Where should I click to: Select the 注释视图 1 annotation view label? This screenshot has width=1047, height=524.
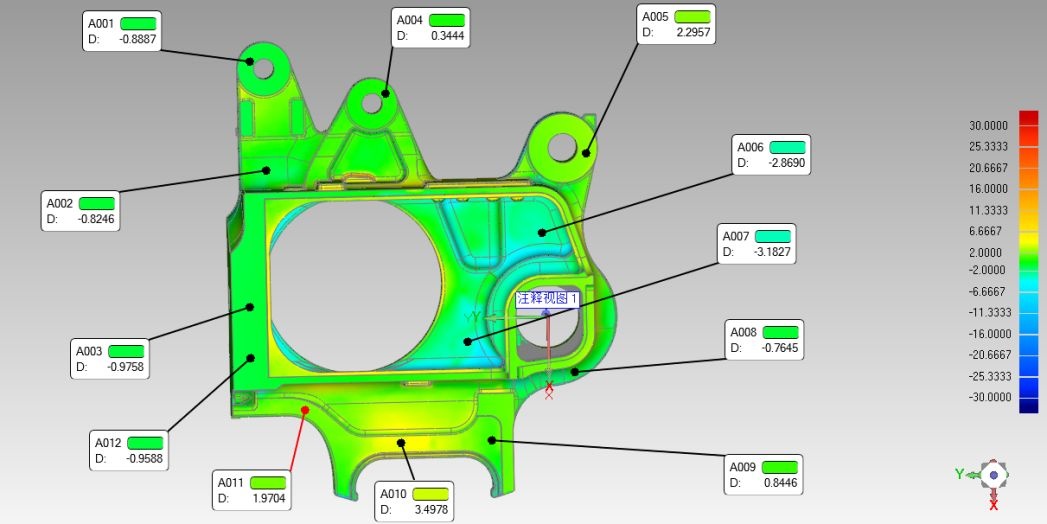(547, 298)
